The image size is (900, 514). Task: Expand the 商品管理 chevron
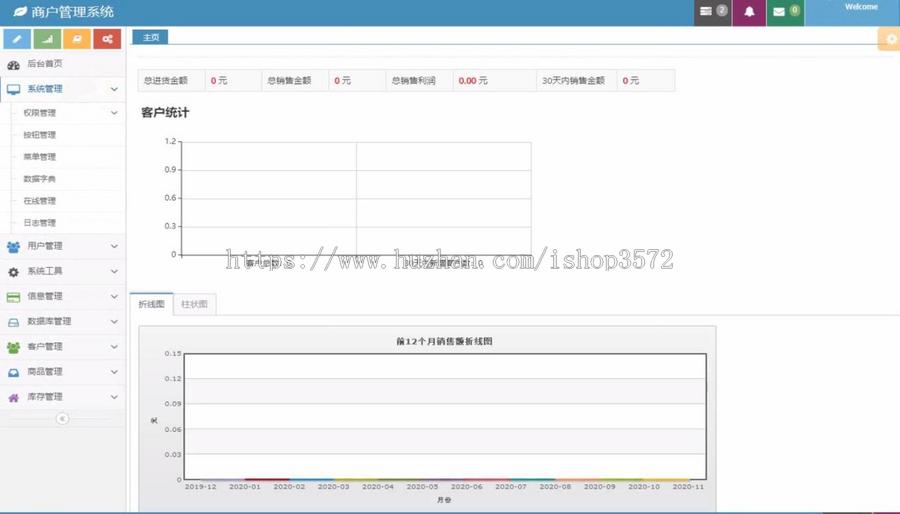click(114, 372)
